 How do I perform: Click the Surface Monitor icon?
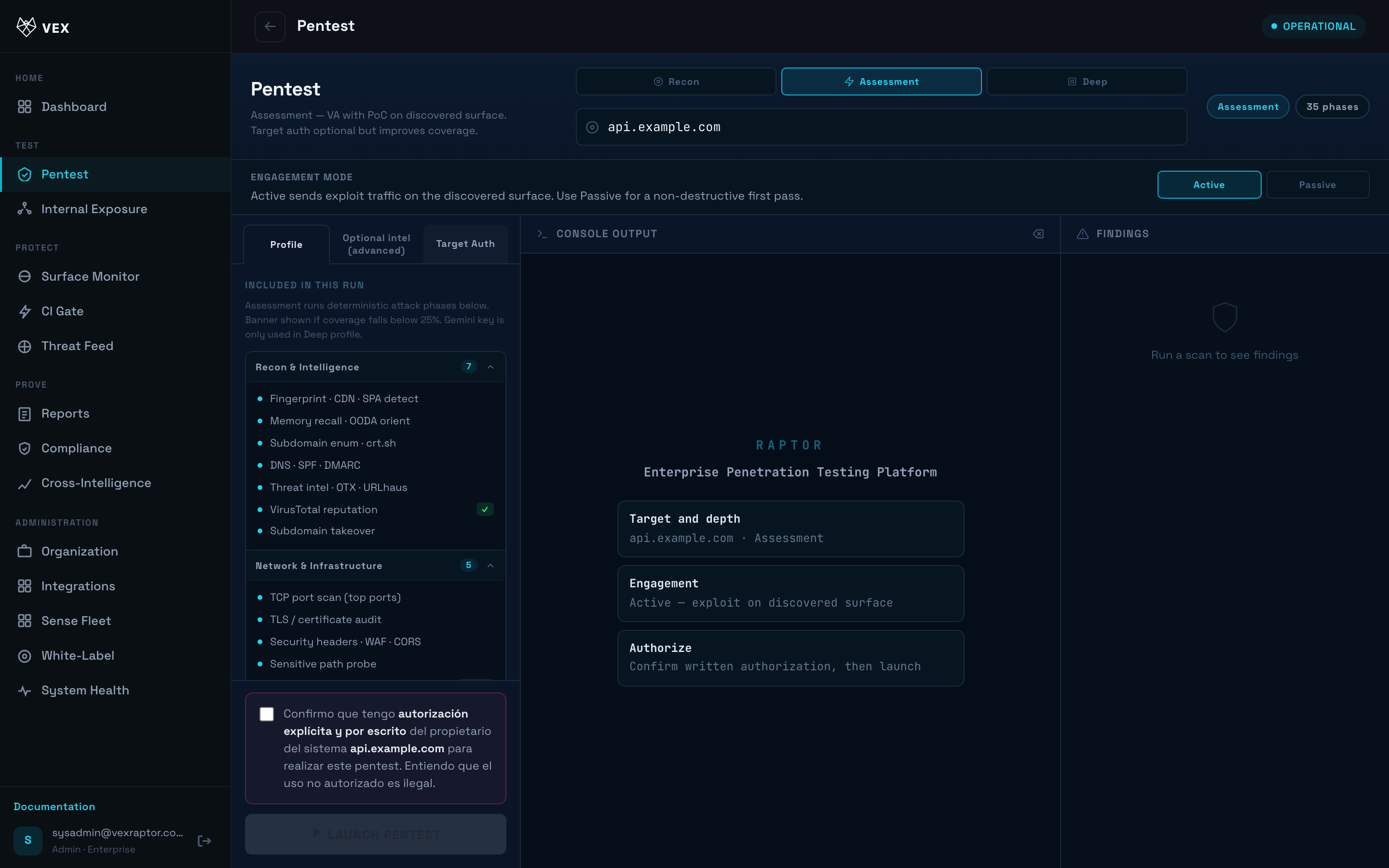pyautogui.click(x=24, y=277)
